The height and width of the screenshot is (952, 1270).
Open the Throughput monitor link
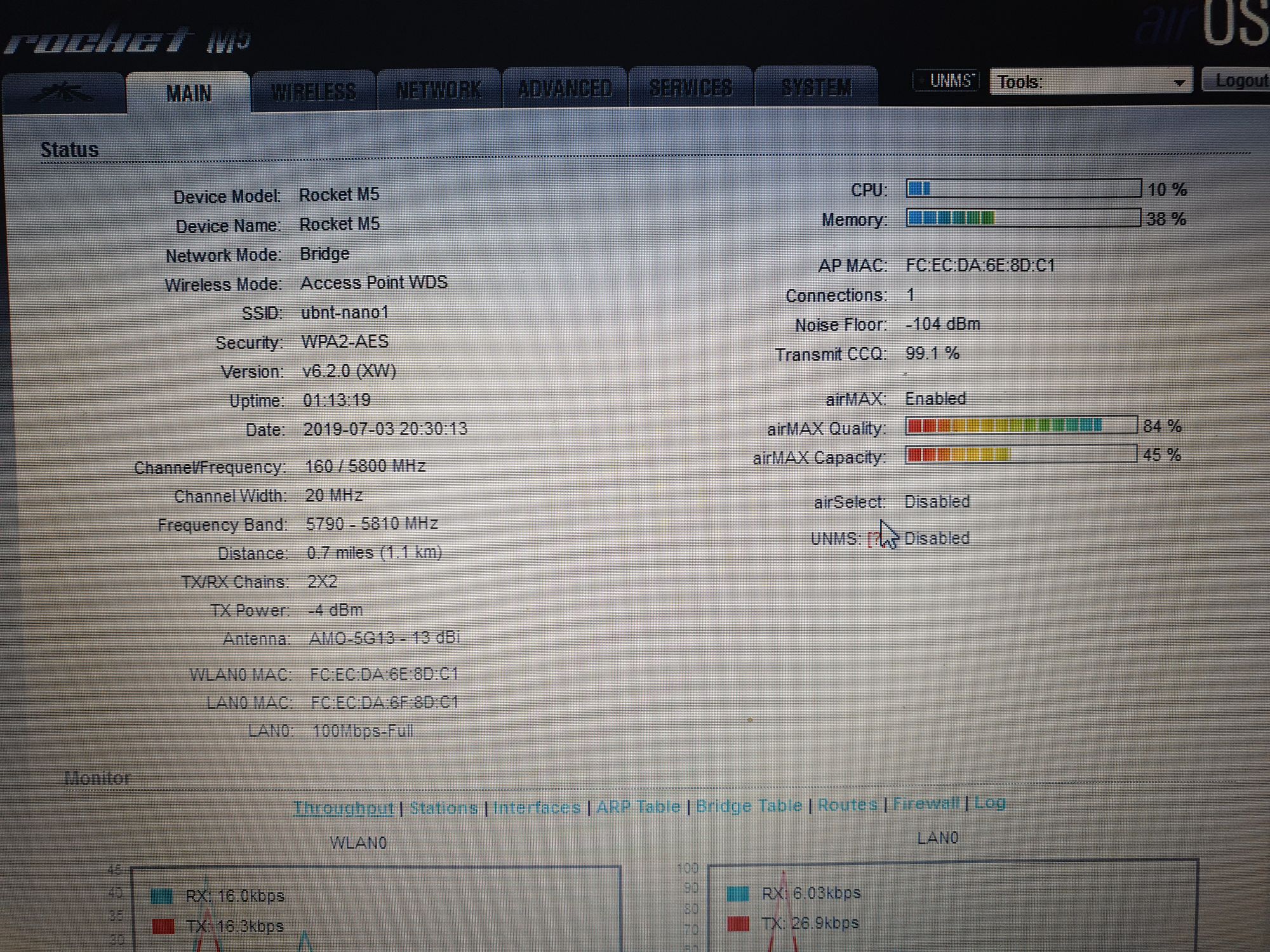(x=343, y=808)
